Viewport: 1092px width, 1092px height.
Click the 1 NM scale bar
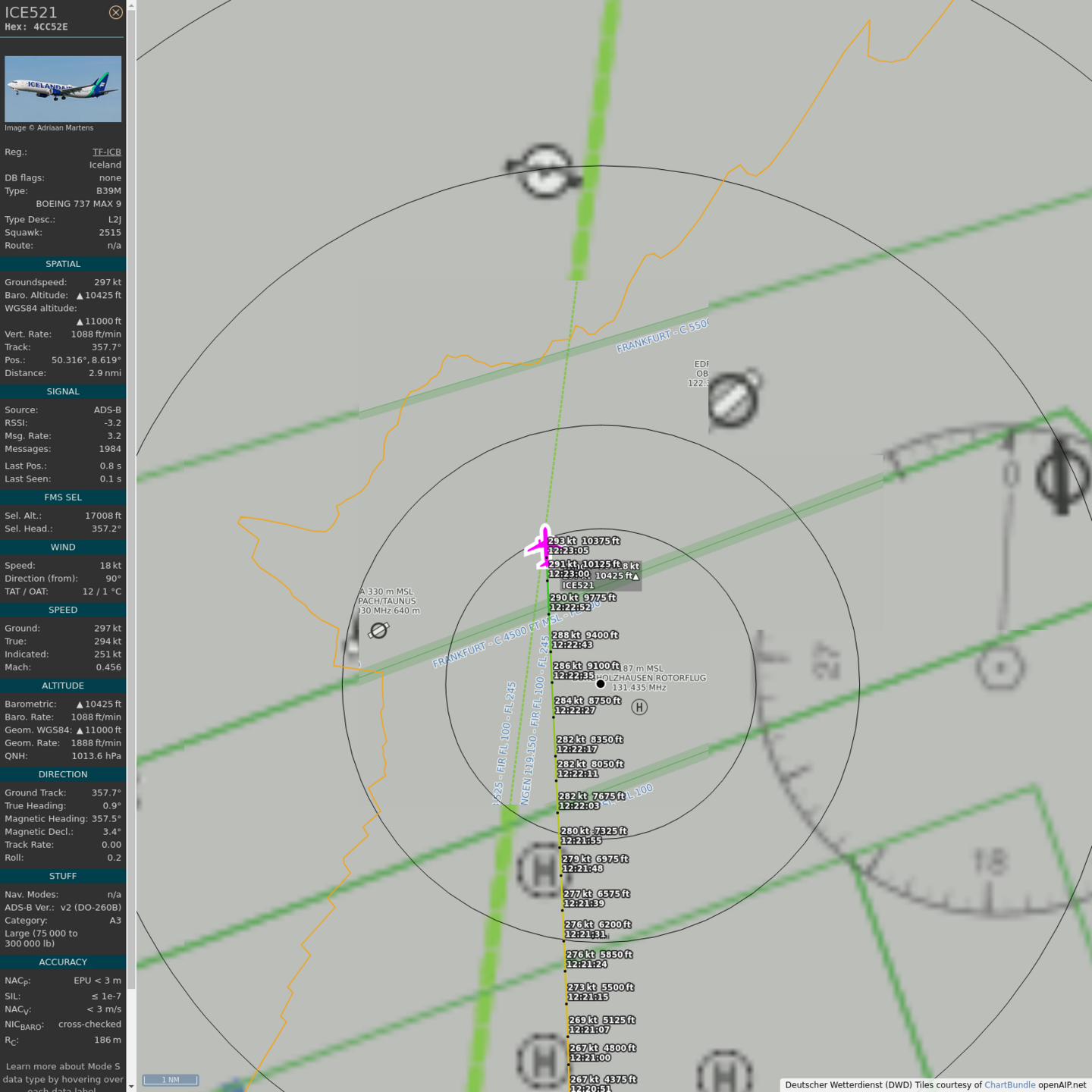click(171, 1080)
